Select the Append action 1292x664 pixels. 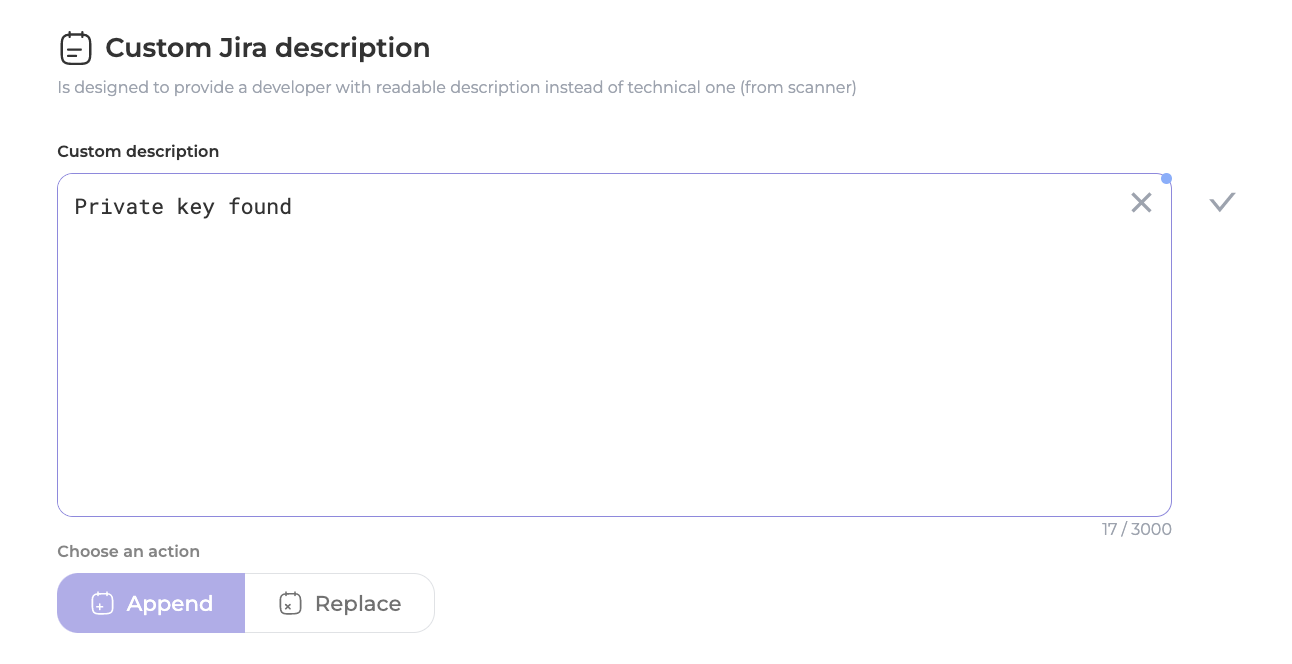151,603
